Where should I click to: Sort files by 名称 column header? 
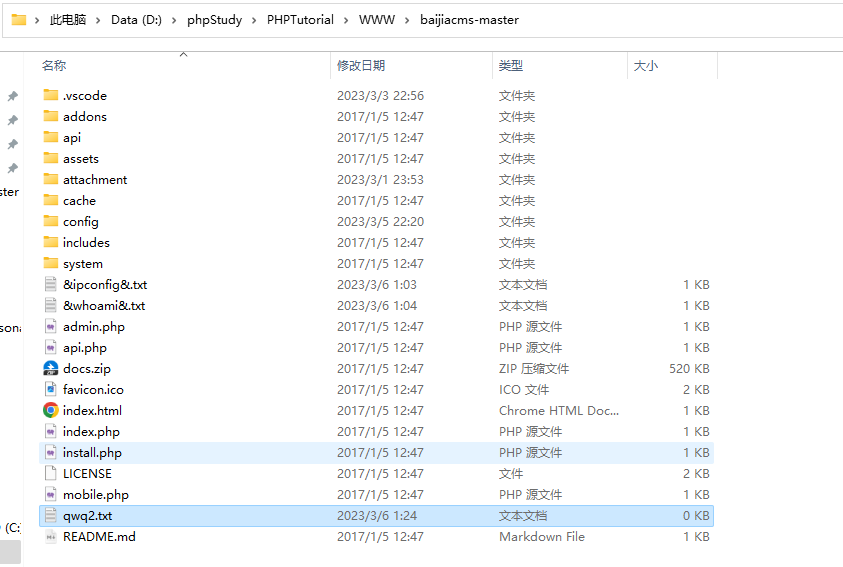pyautogui.click(x=54, y=66)
